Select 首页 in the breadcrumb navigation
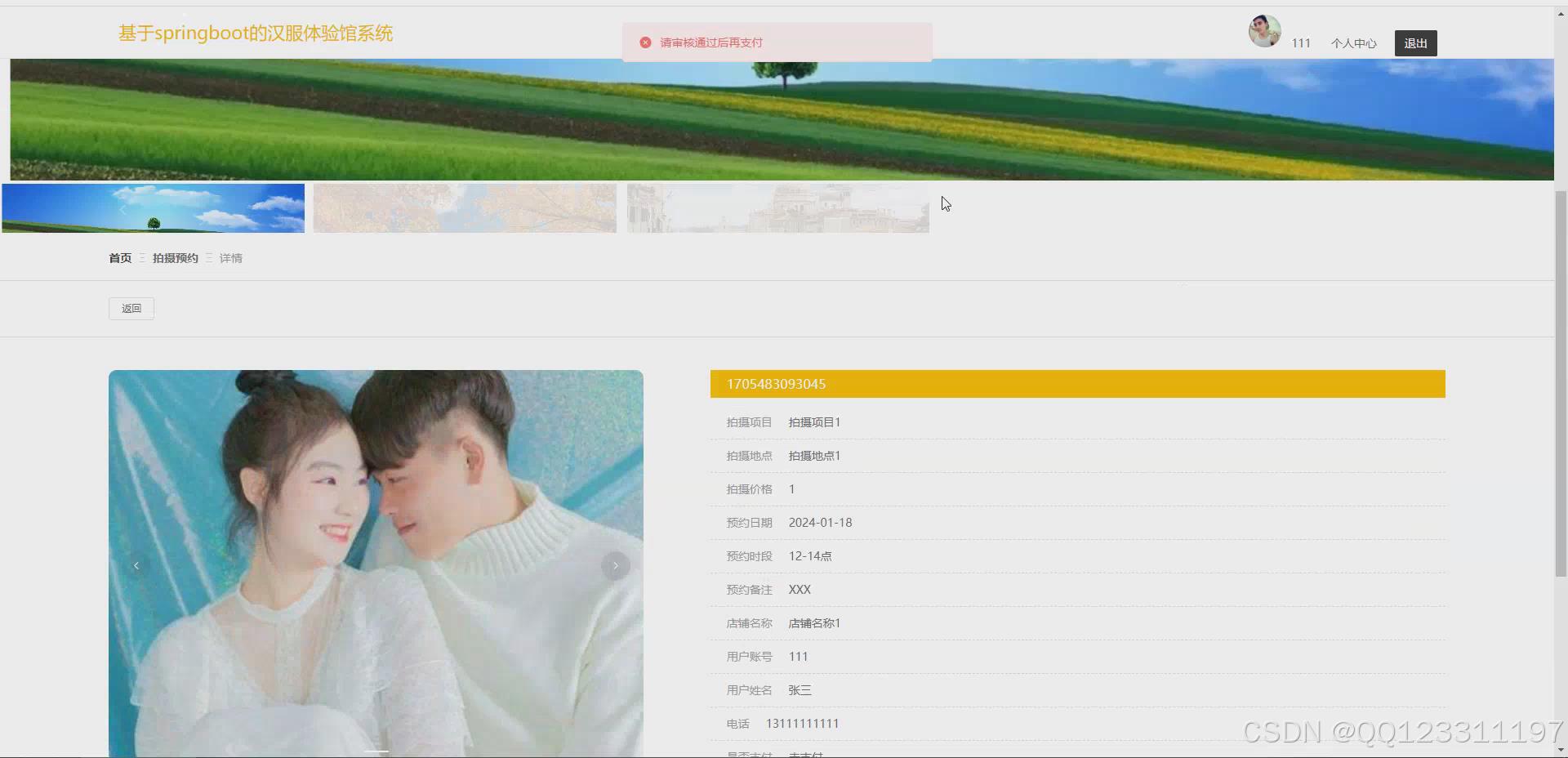 click(x=119, y=257)
